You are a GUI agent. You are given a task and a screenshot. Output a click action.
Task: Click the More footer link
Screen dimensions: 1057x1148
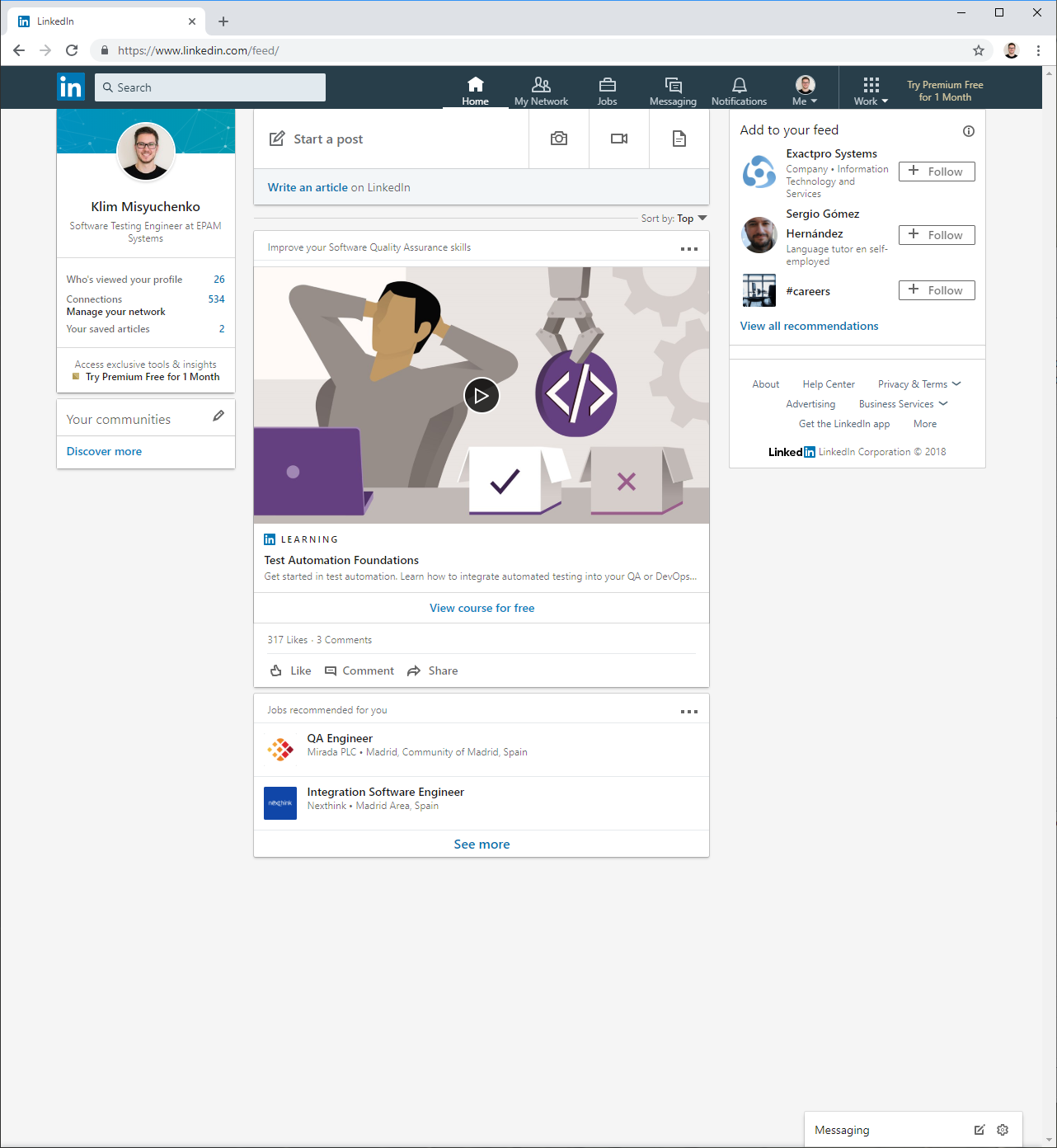[x=925, y=424]
